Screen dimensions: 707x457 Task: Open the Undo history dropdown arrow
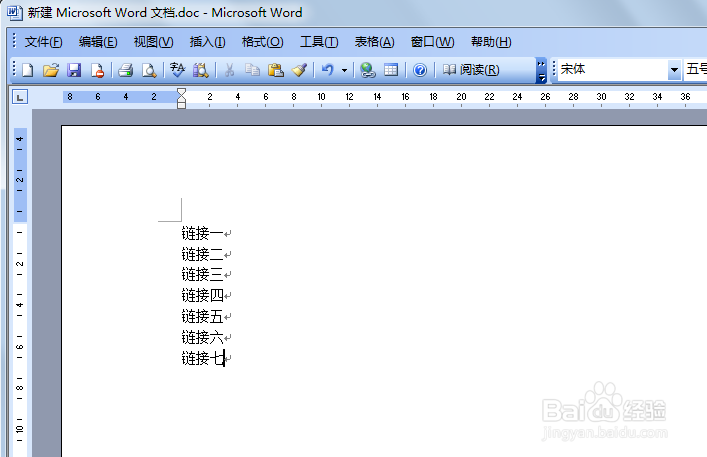point(344,70)
